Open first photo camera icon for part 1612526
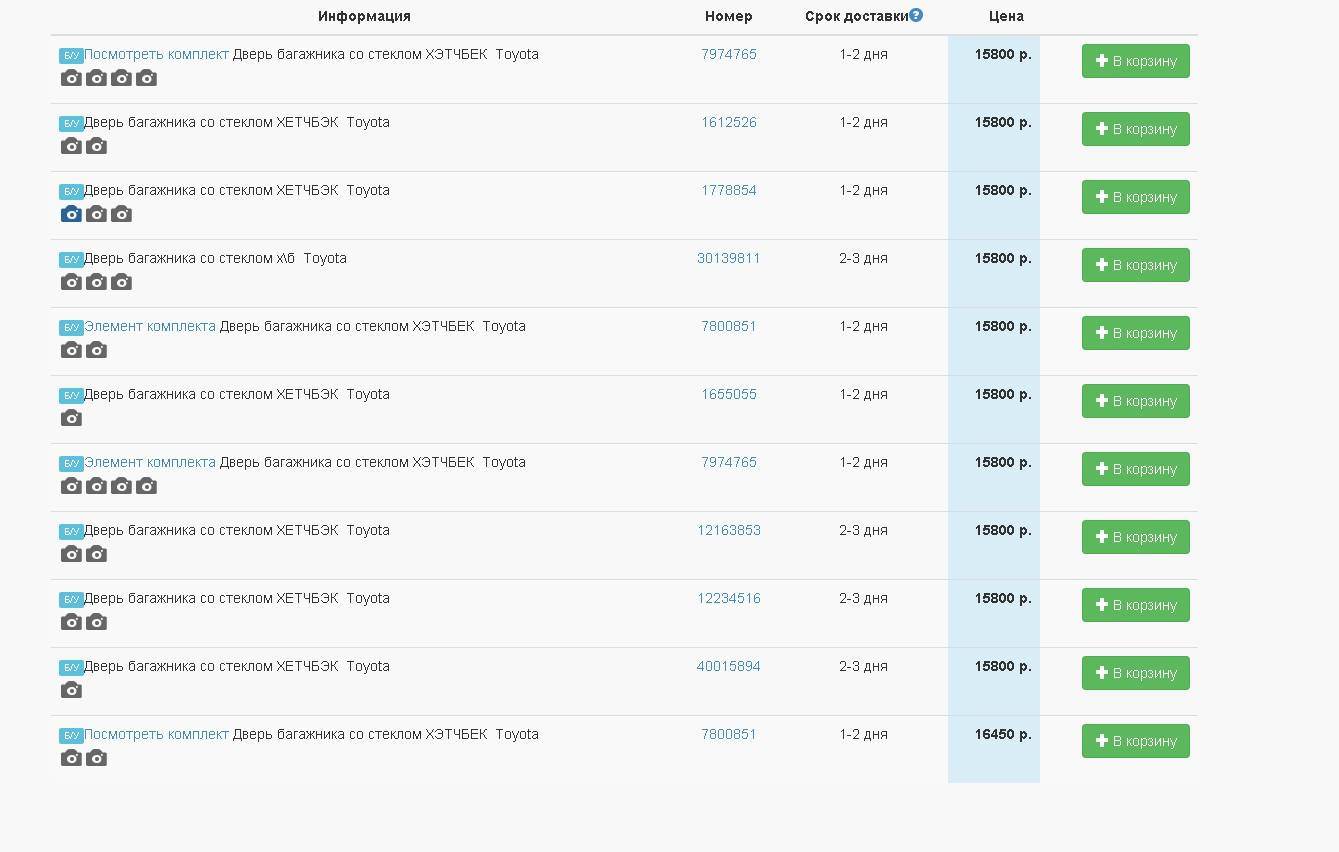The image size is (1339, 852). (71, 146)
